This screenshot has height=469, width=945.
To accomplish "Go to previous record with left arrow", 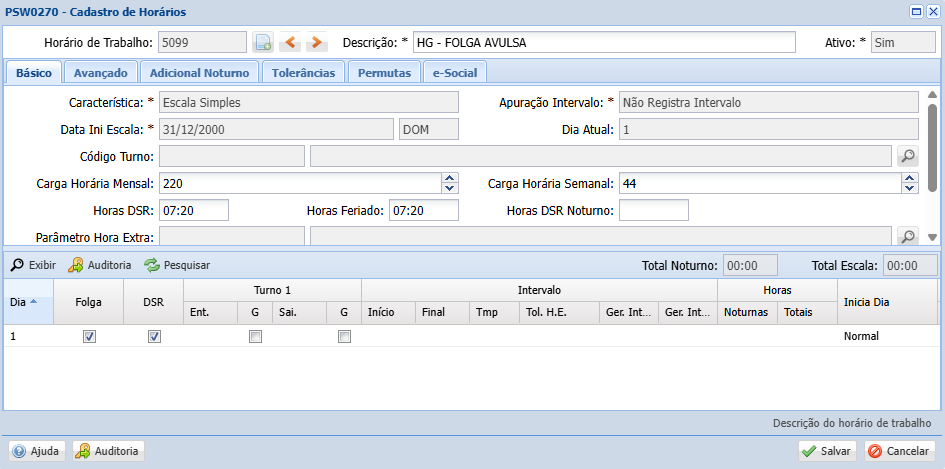I will pyautogui.click(x=290, y=43).
